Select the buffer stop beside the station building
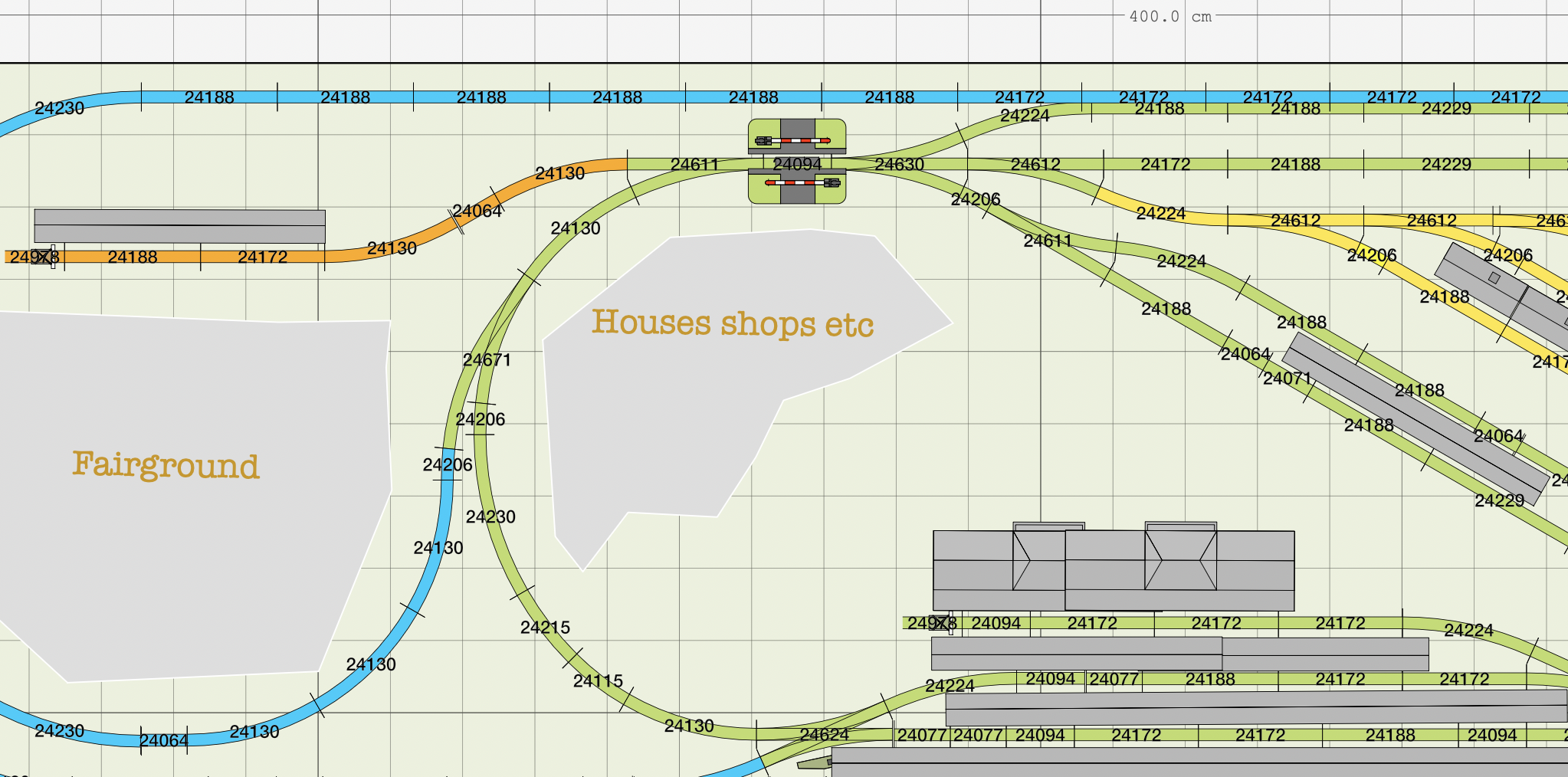Image resolution: width=1568 pixels, height=777 pixels. click(942, 623)
